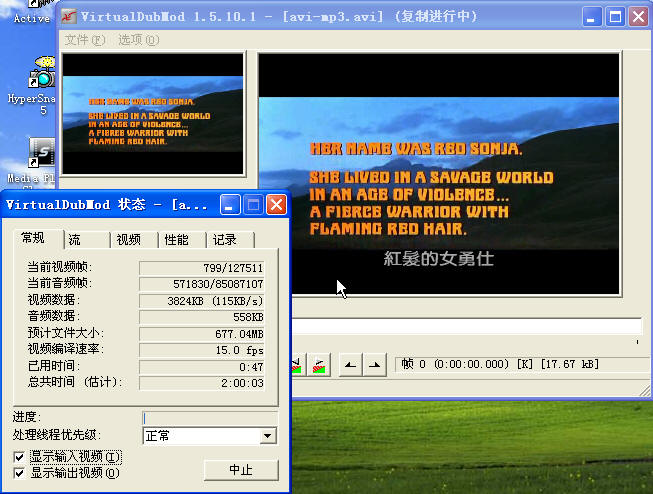This screenshot has width=653, height=494.
Task: Open HyperSnap 5 desktop shortcut
Action: tap(42, 85)
